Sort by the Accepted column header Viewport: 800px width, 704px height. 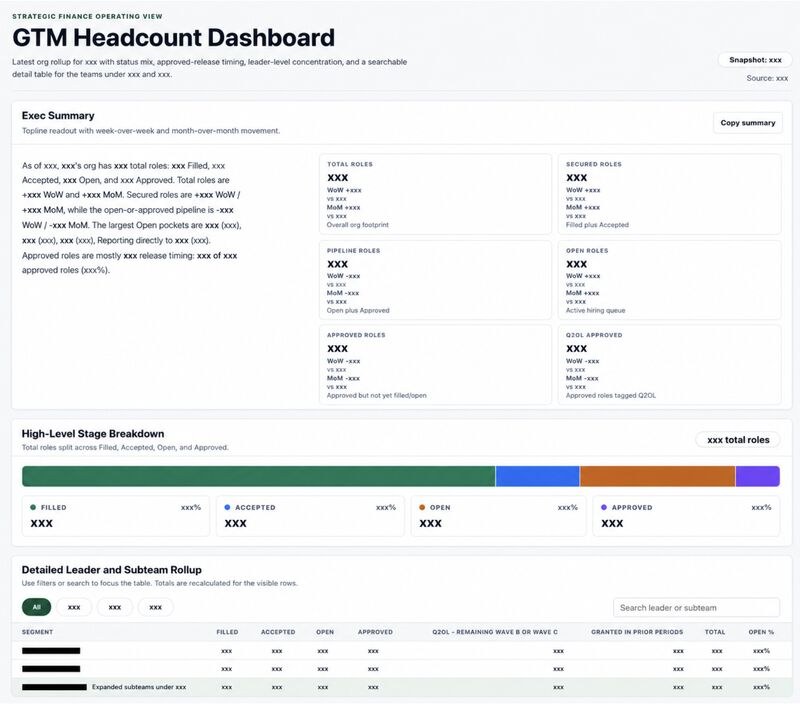click(278, 632)
